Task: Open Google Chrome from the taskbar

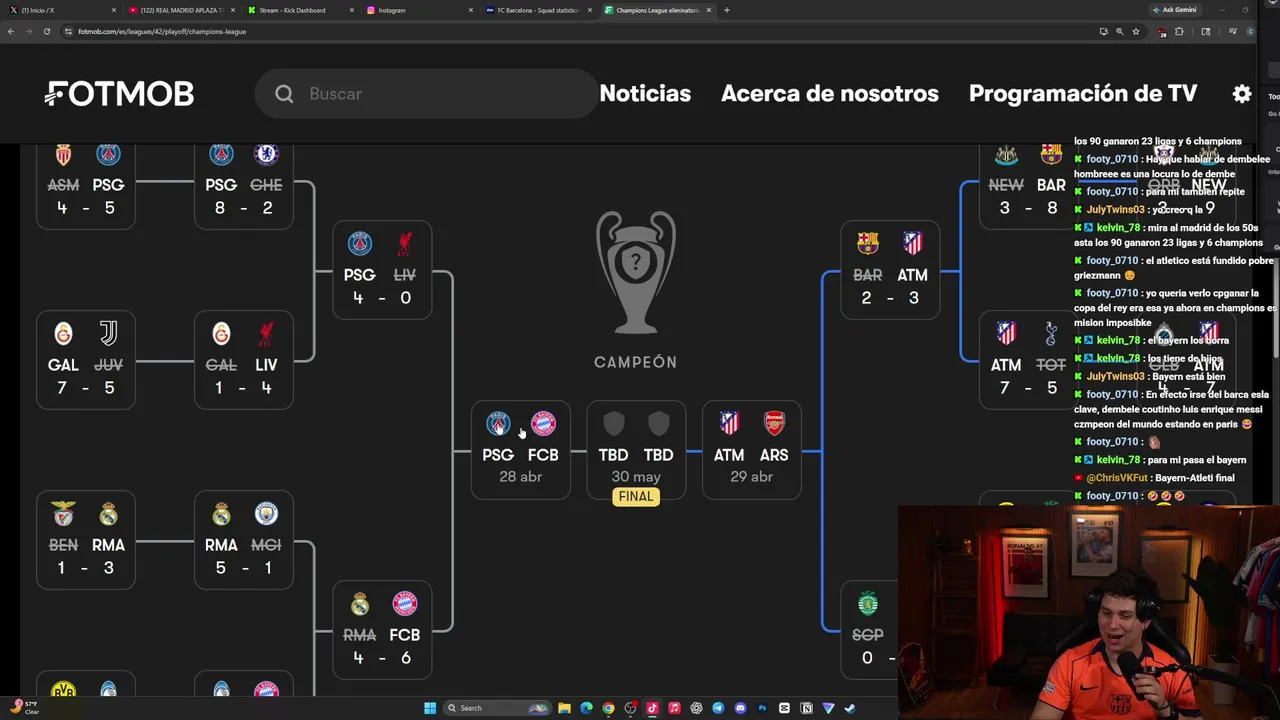Action: point(608,708)
